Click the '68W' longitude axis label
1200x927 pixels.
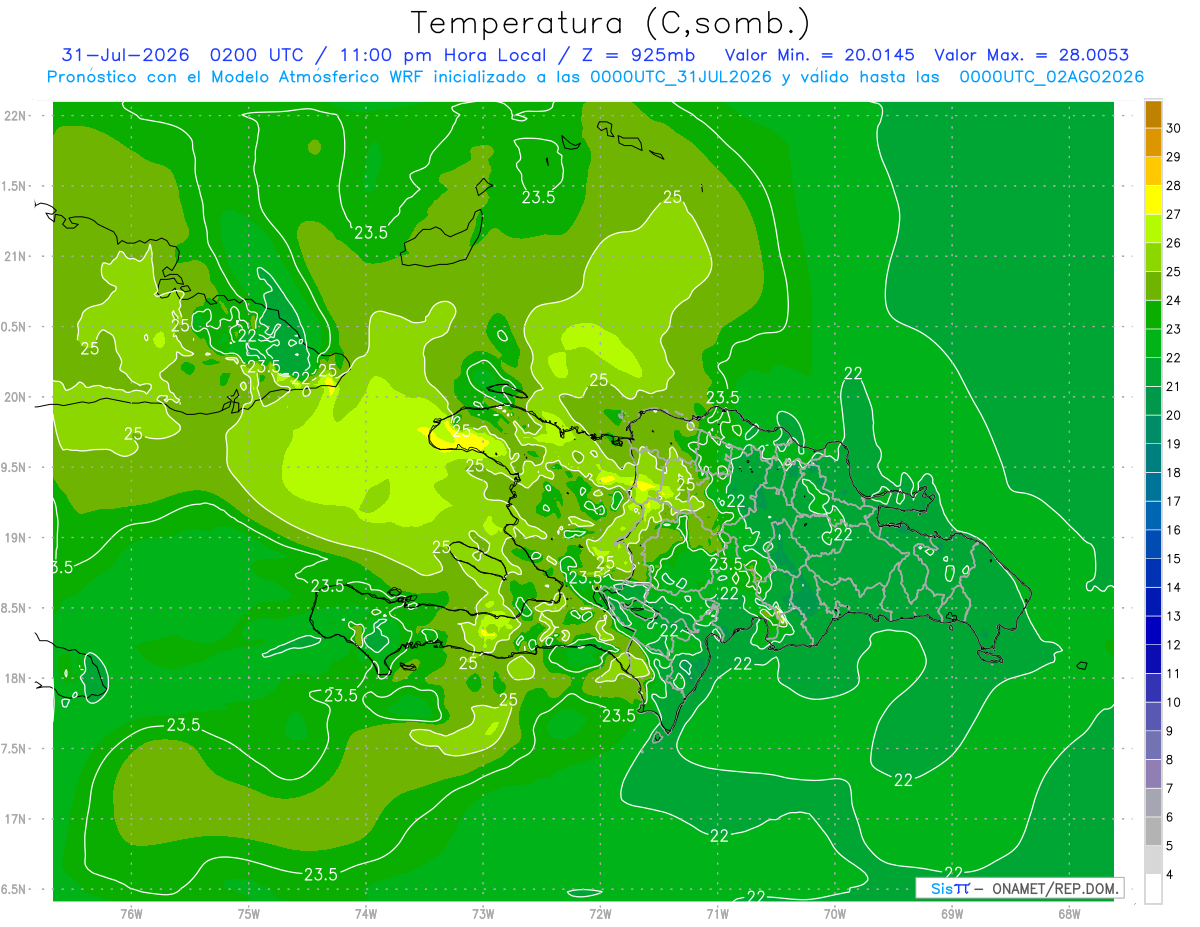(1069, 913)
